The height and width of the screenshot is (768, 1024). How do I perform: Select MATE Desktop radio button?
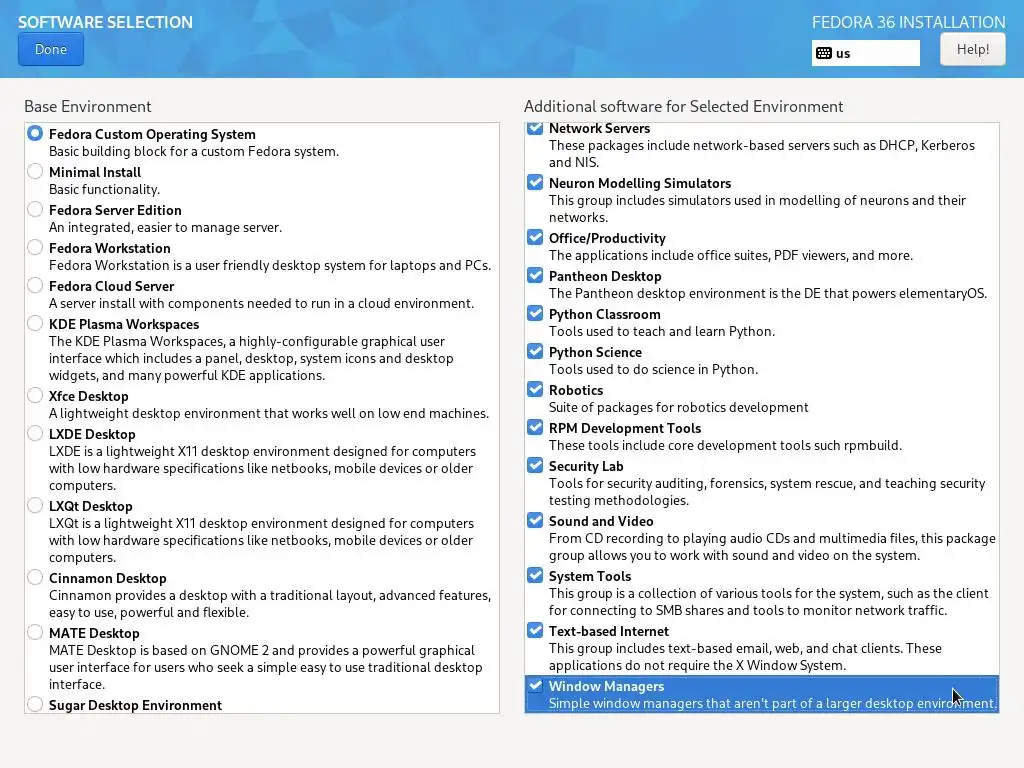tap(35, 632)
